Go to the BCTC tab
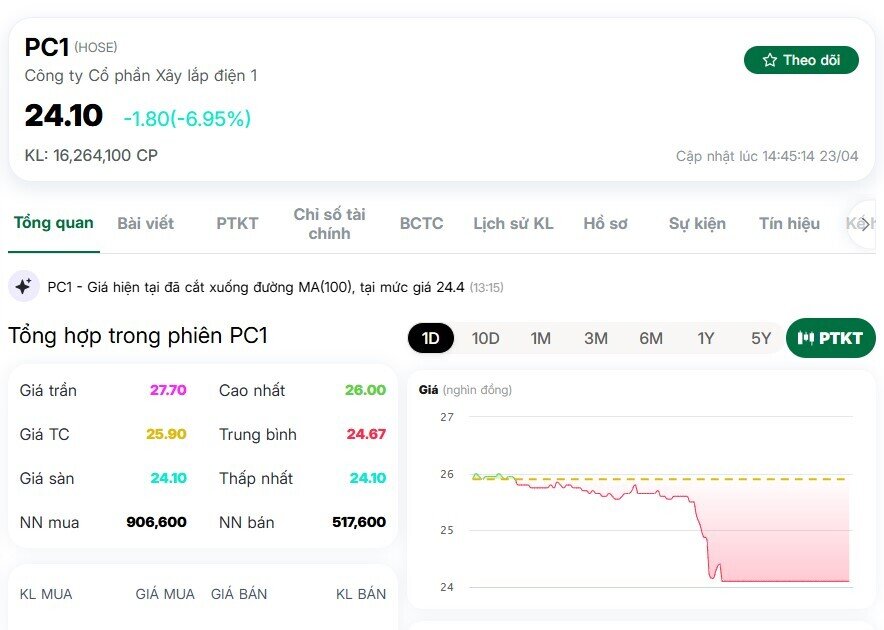 [x=421, y=223]
